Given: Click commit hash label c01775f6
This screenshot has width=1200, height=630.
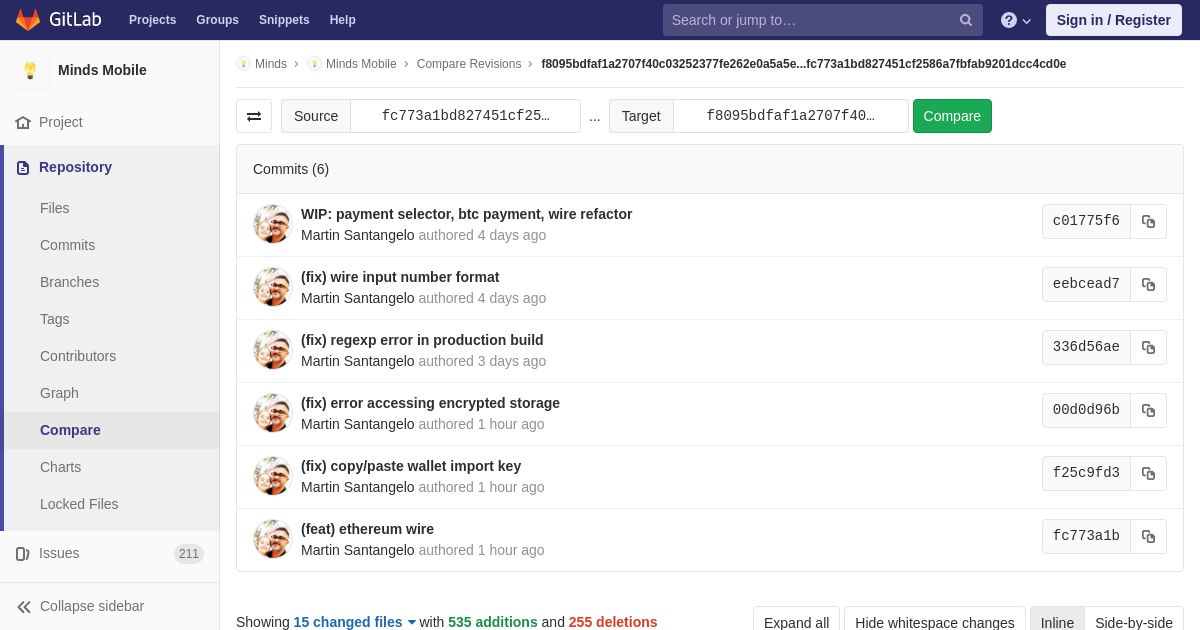Looking at the screenshot, I should (x=1086, y=221).
